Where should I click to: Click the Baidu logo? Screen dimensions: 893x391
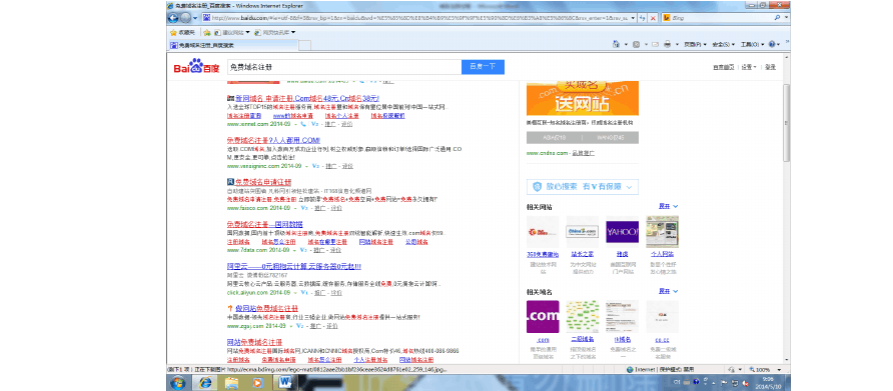coord(196,67)
